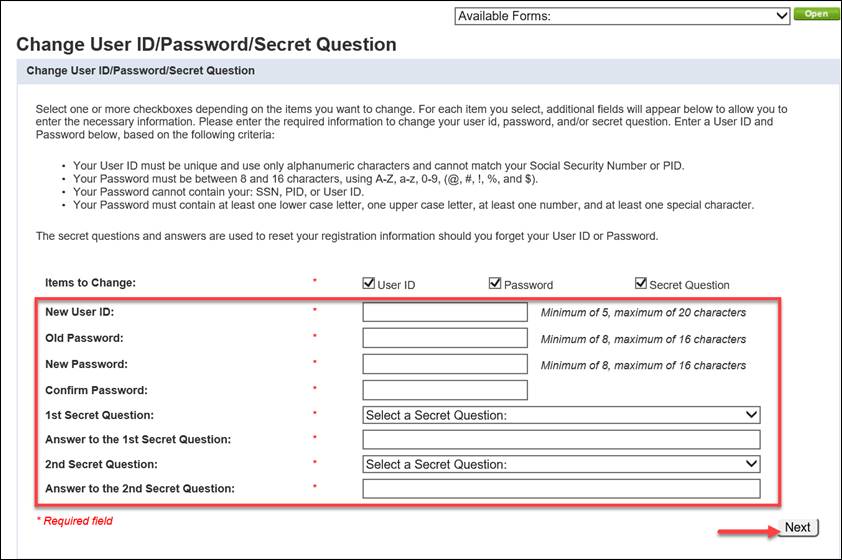
Task: Click into the Old Password field
Action: click(x=445, y=338)
